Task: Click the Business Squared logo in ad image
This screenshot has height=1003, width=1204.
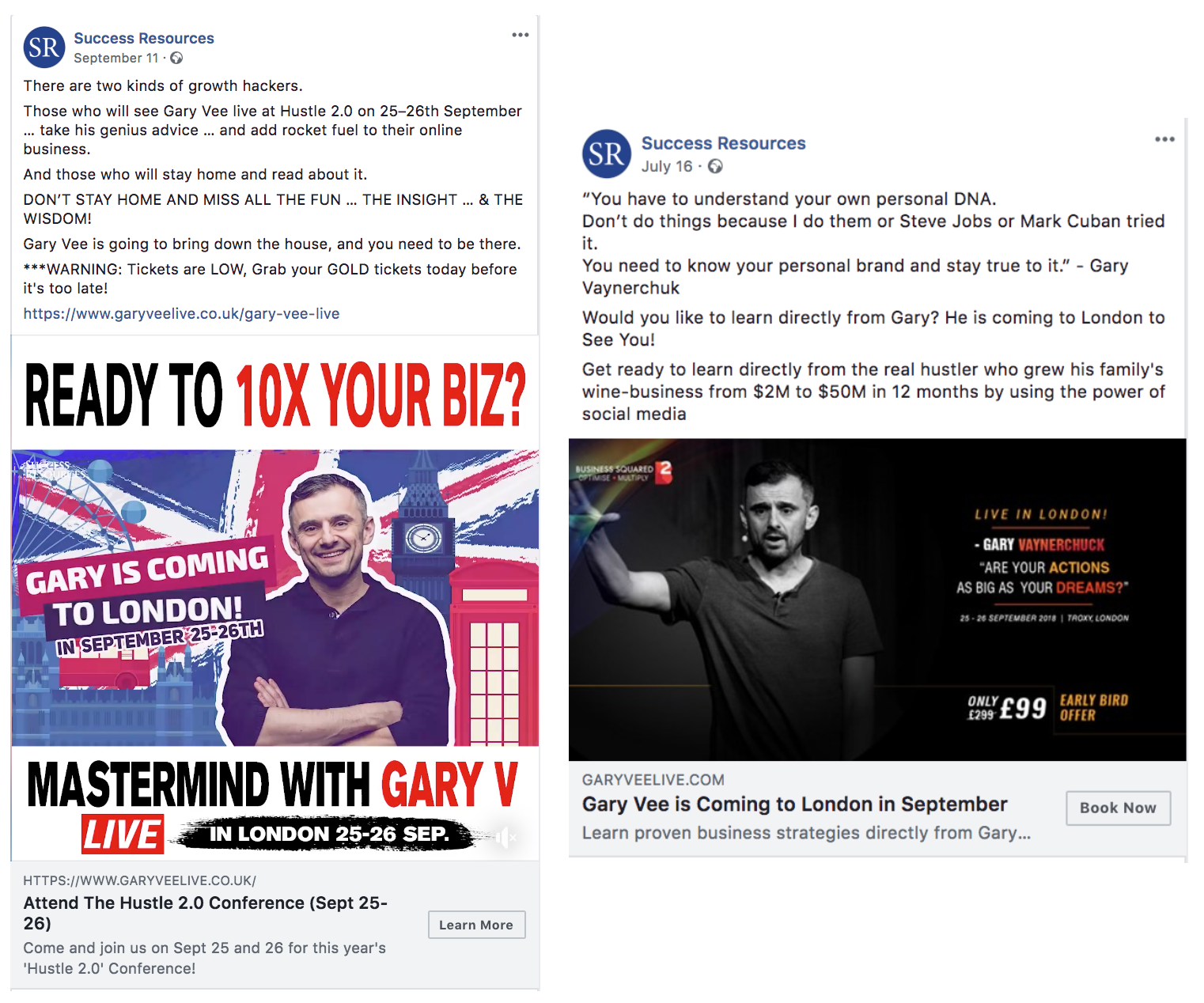Action: pyautogui.click(x=623, y=472)
